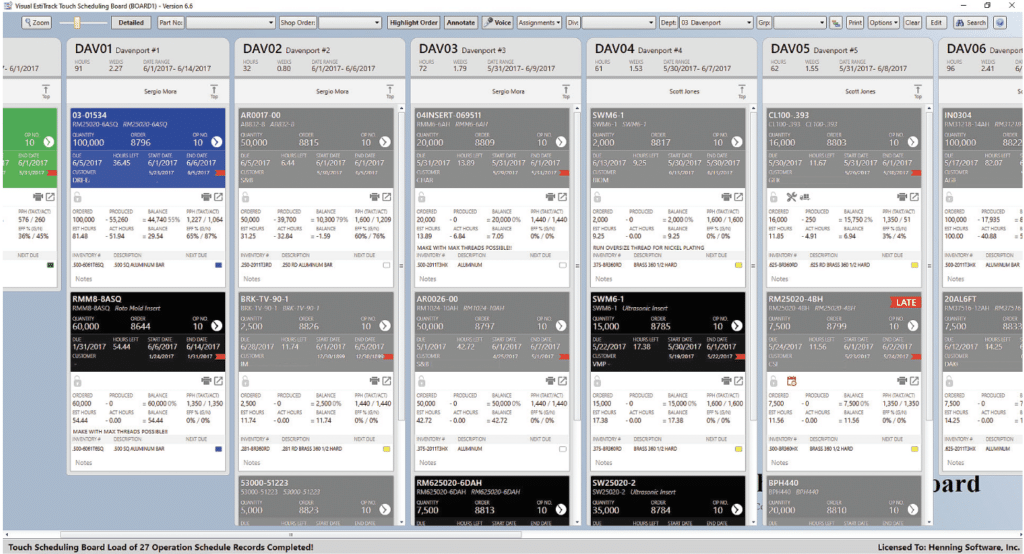Click the small chart icon beside Grp
Image resolution: width=1024 pixels, height=554 pixels.
click(836, 23)
